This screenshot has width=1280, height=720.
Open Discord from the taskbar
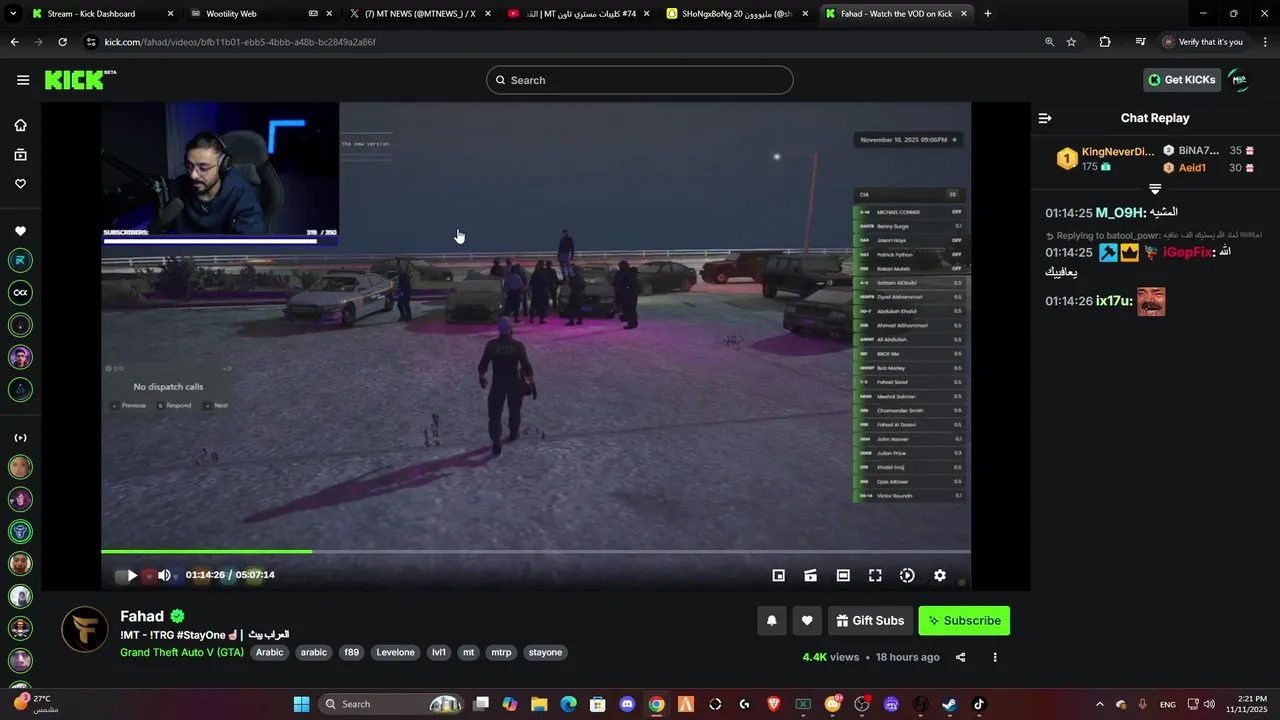pyautogui.click(x=627, y=704)
